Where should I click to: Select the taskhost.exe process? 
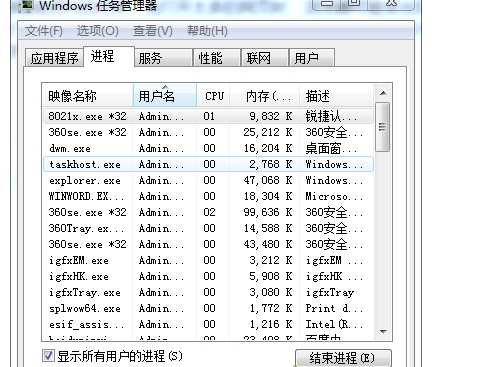tap(208, 164)
